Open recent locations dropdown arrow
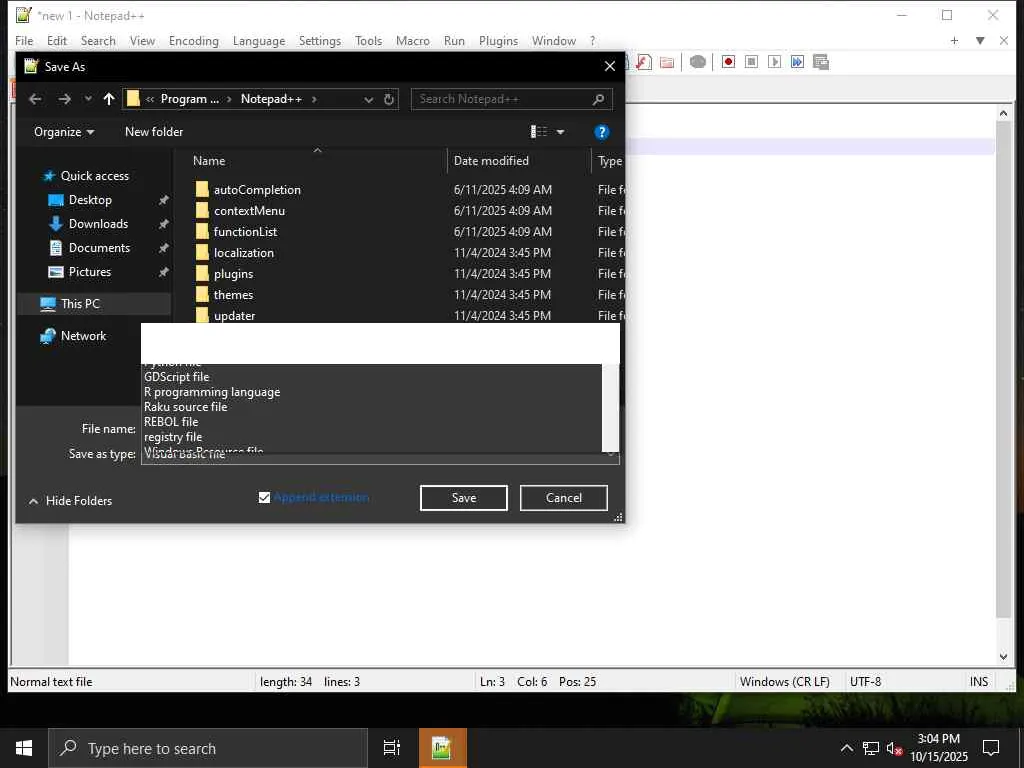1024x768 pixels. (x=88, y=99)
